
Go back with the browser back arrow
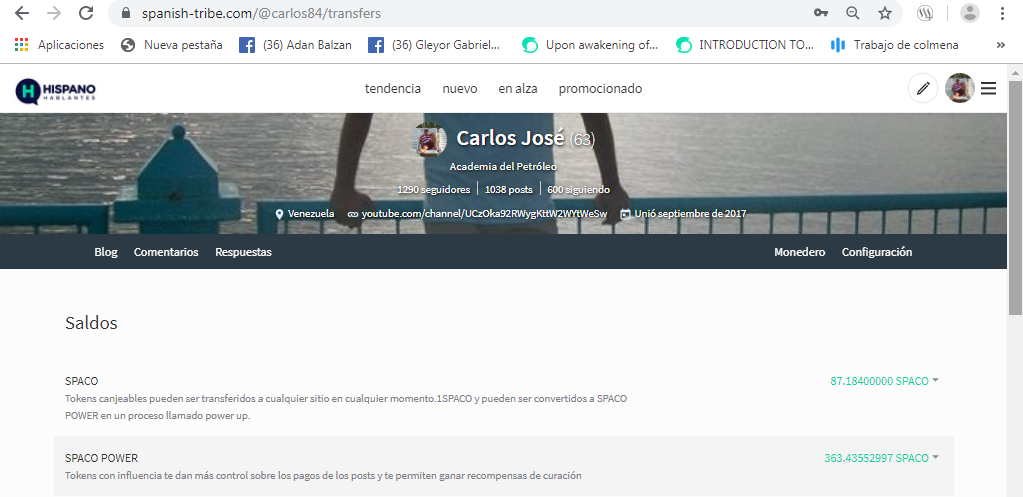[x=22, y=13]
